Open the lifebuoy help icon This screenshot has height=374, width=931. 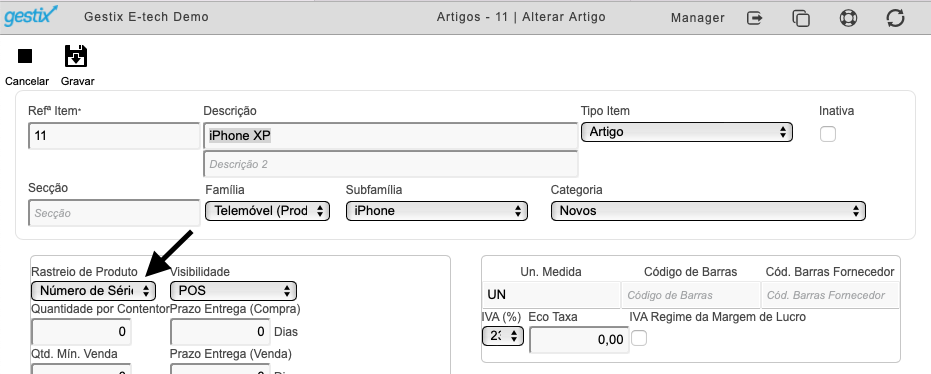[x=848, y=18]
